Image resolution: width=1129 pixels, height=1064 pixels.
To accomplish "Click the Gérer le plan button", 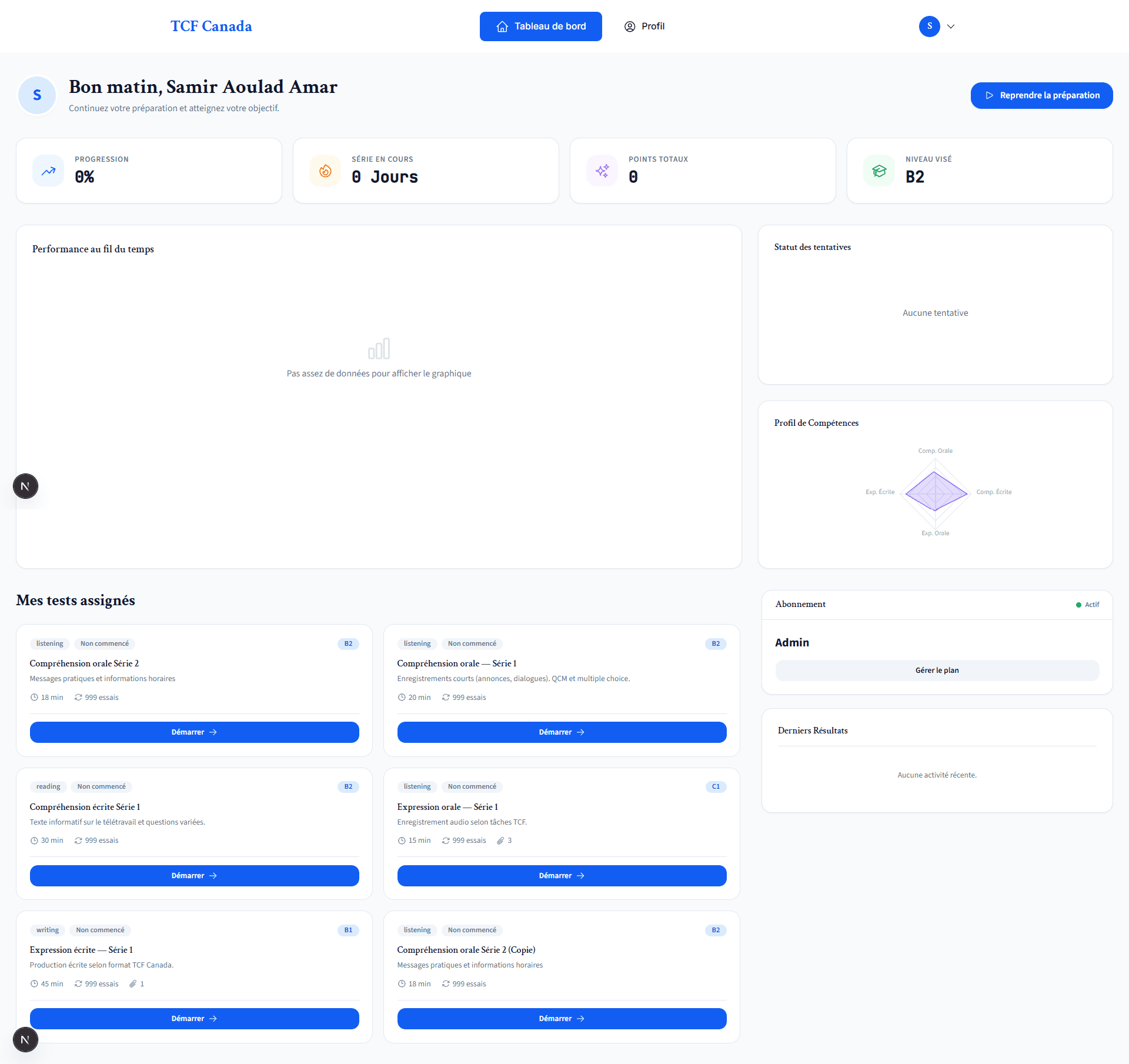I will pyautogui.click(x=937, y=671).
